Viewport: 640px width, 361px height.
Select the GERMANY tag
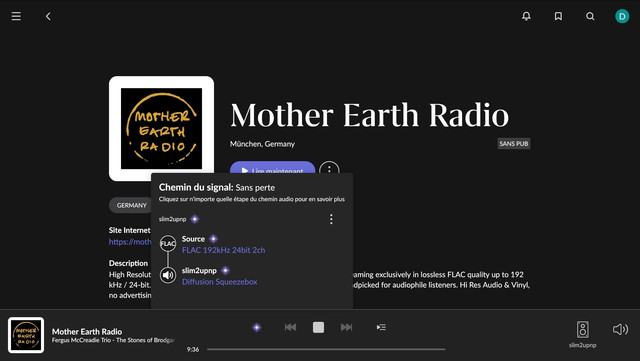[x=131, y=205]
